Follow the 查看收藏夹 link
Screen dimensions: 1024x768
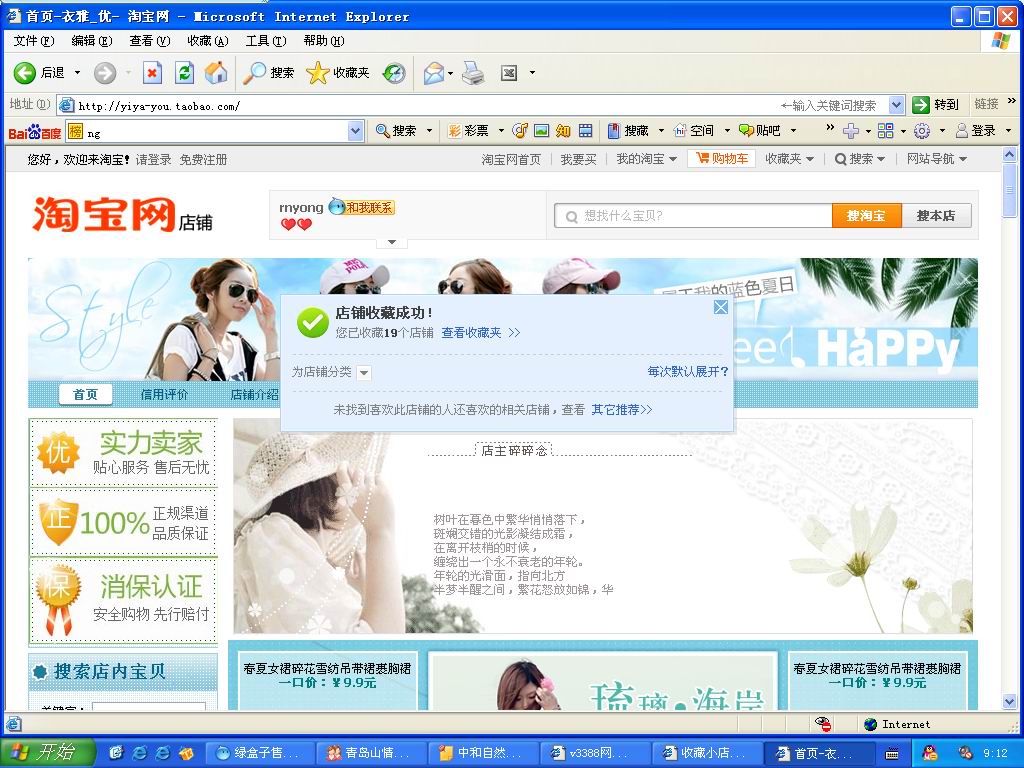pos(472,332)
